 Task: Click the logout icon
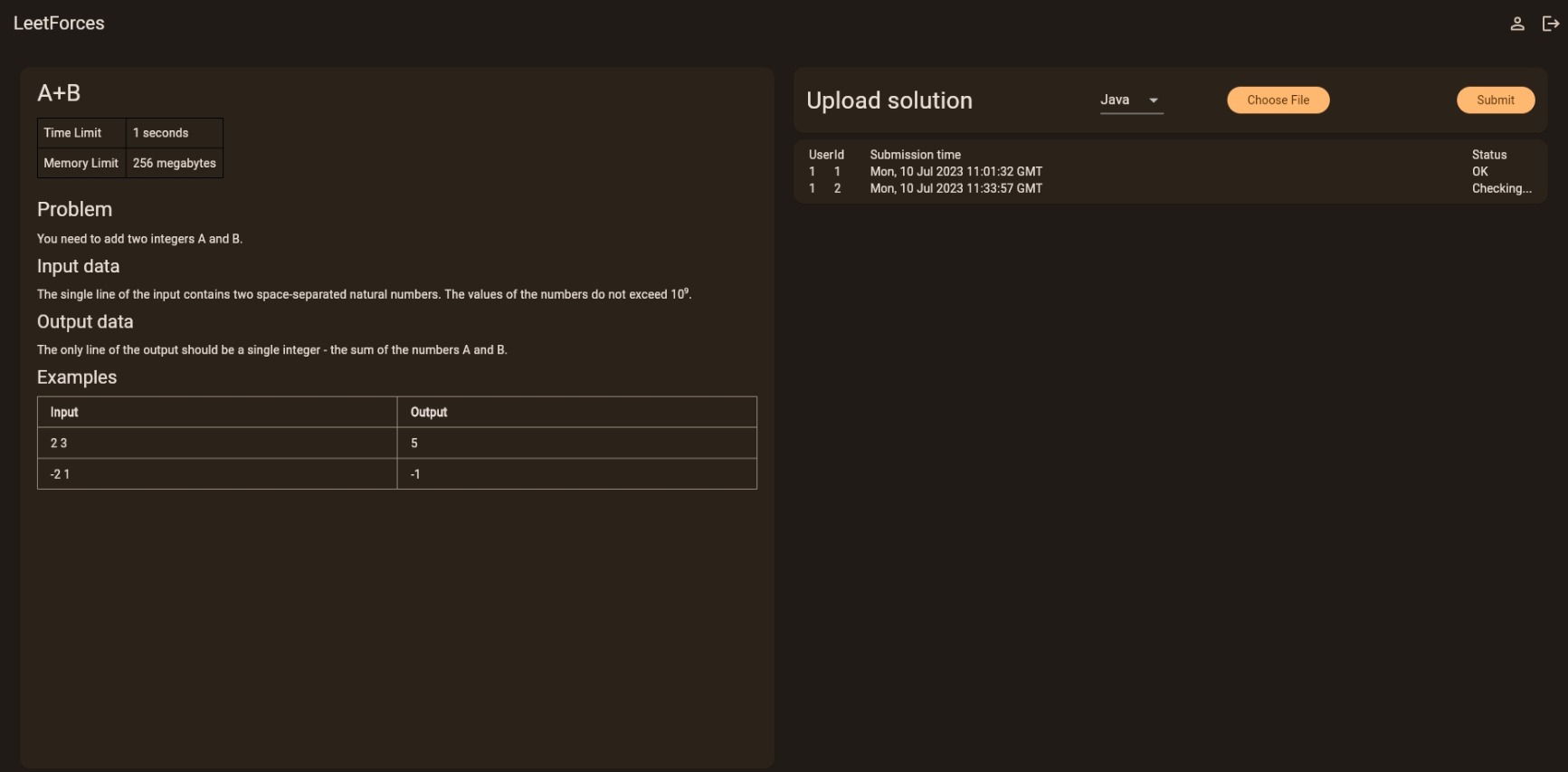pos(1550,24)
